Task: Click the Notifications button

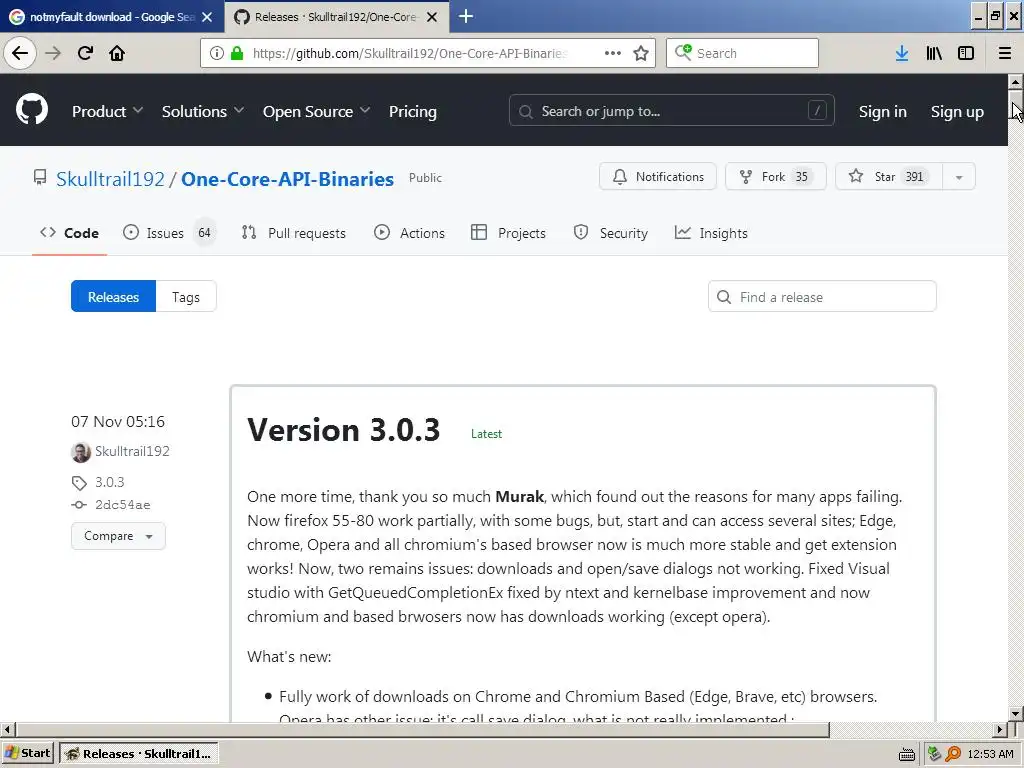Action: pyautogui.click(x=658, y=177)
